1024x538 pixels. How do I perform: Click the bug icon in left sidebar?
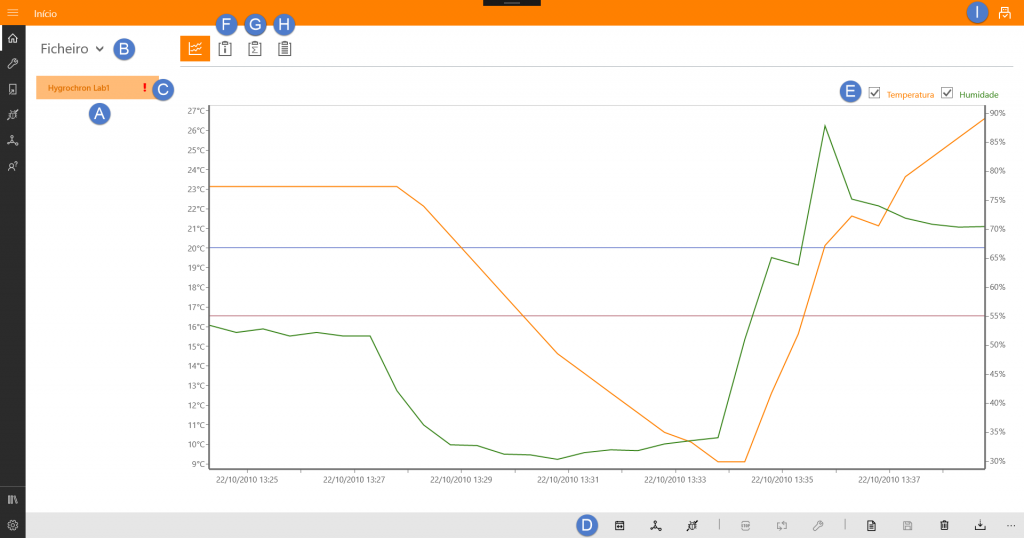click(13, 115)
